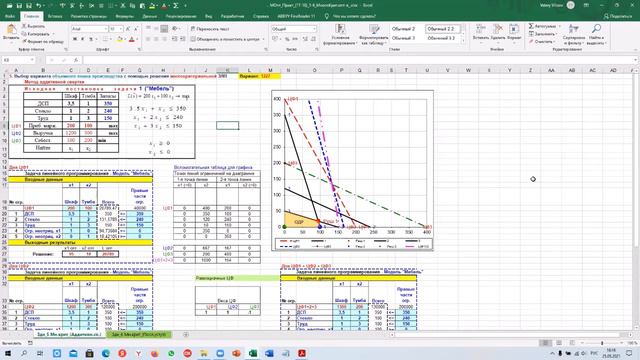
Task: Click the percent style icon
Action: [x=287, y=39]
